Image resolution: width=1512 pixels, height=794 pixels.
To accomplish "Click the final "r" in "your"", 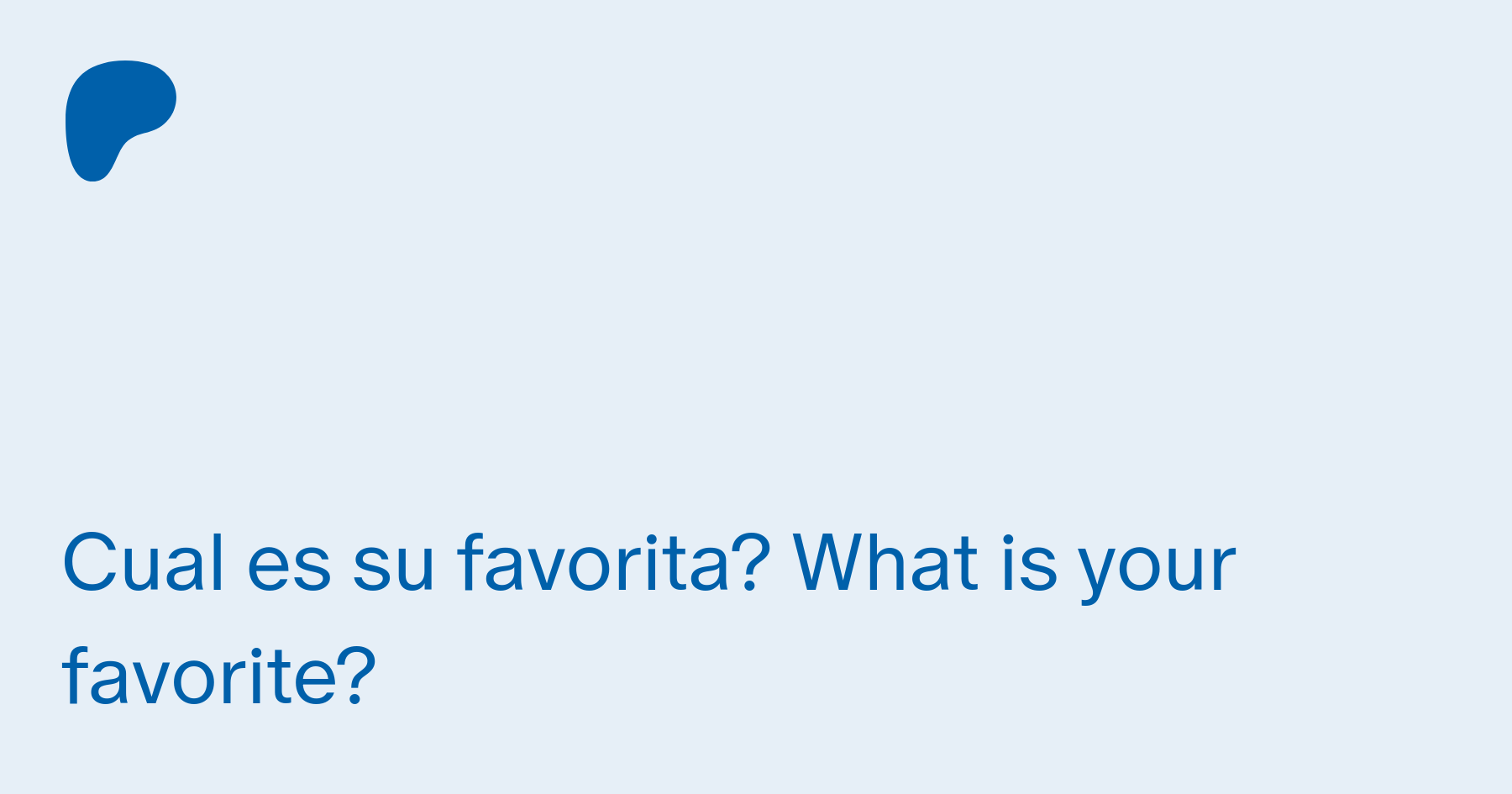I will [x=1225, y=567].
